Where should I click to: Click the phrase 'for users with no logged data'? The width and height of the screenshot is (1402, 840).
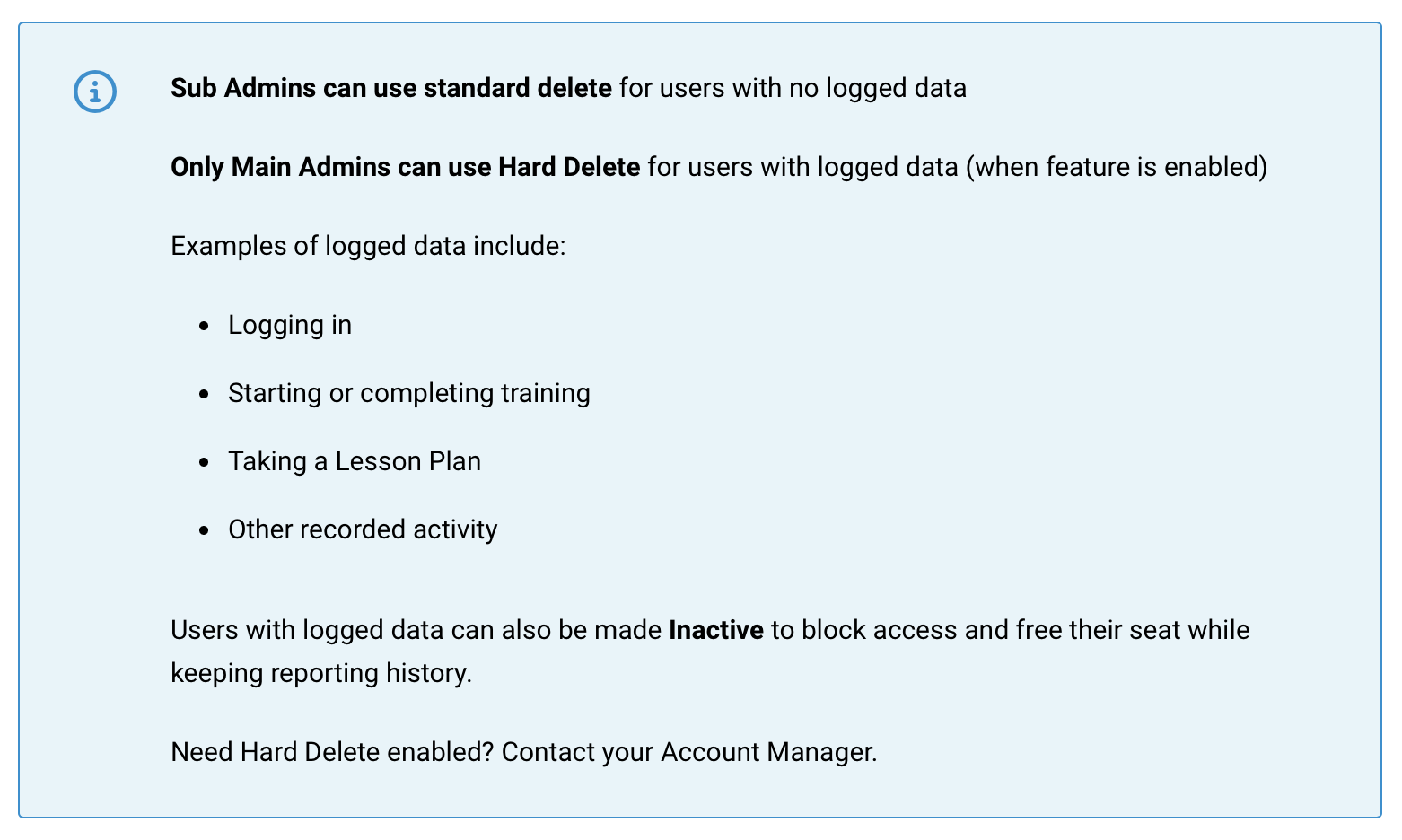coord(793,88)
